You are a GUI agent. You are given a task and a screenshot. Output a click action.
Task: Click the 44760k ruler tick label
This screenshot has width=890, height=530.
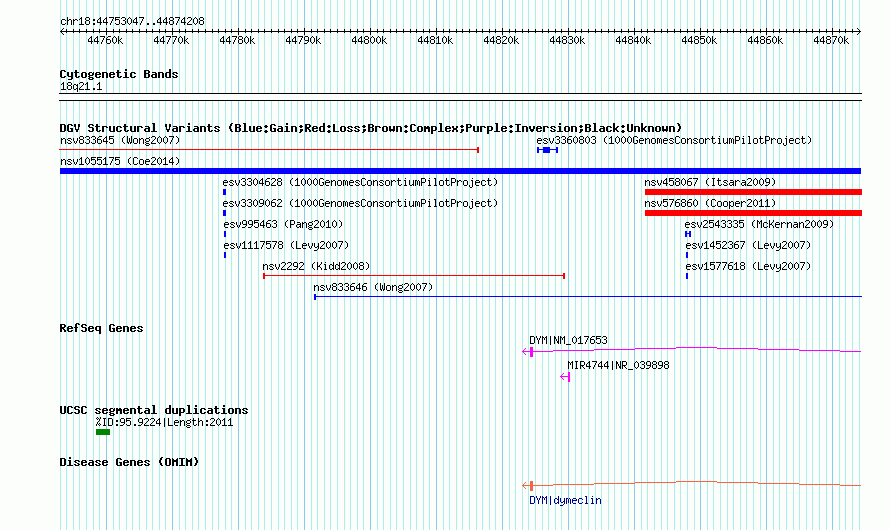tap(105, 40)
